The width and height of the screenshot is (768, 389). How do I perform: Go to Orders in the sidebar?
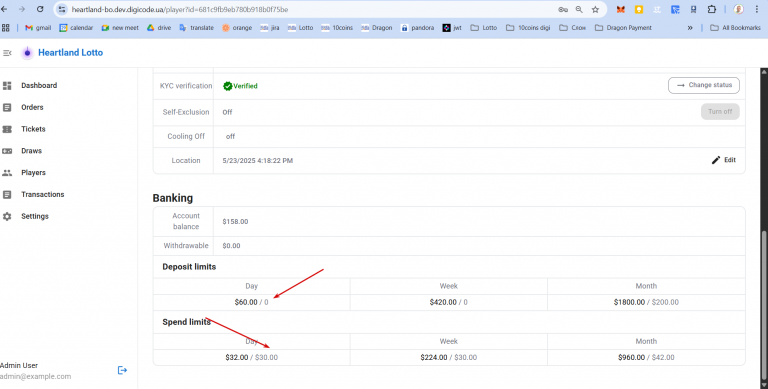point(32,107)
